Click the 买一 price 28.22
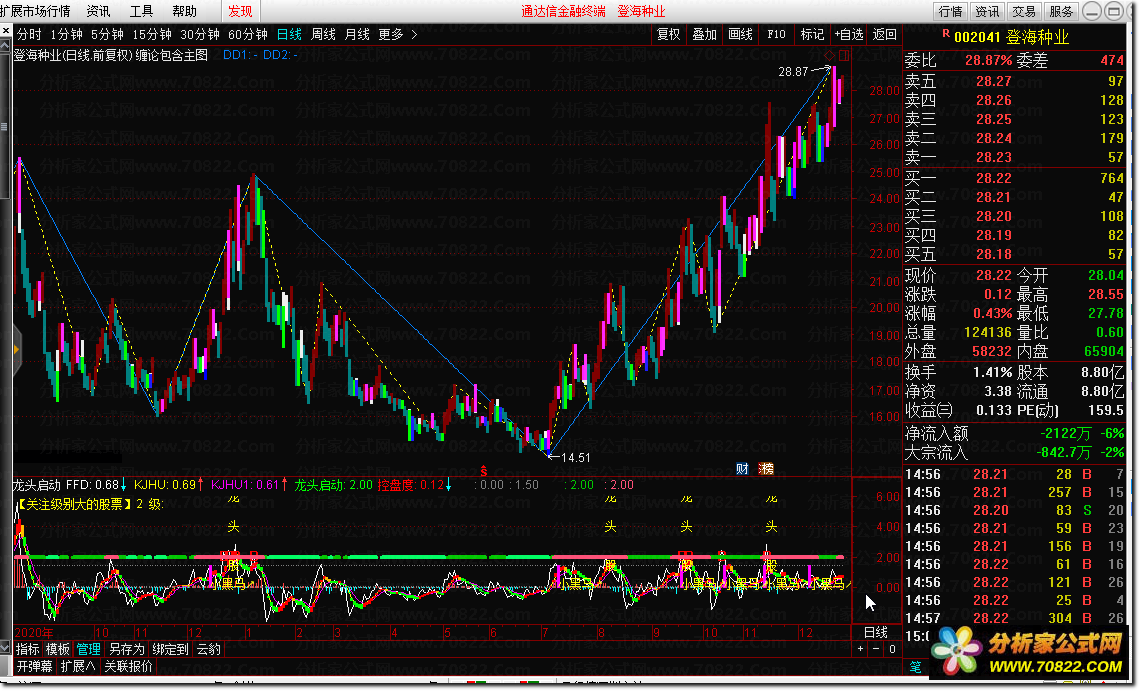The width and height of the screenshot is (1141, 691). pos(993,178)
